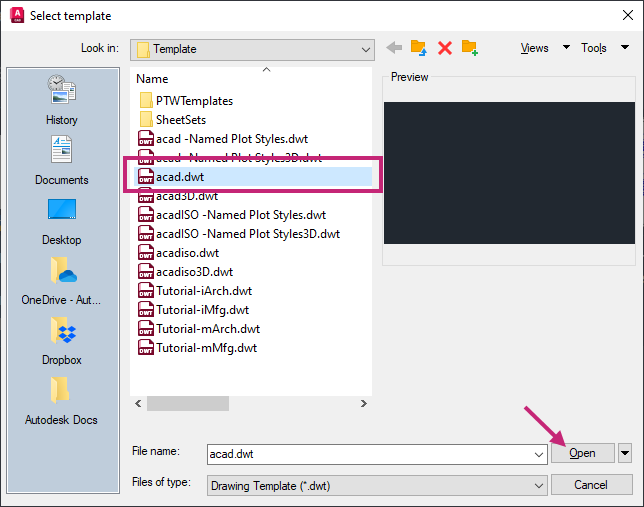This screenshot has height=507, width=644.
Task: Open Documents location in sidebar
Action: (x=62, y=160)
